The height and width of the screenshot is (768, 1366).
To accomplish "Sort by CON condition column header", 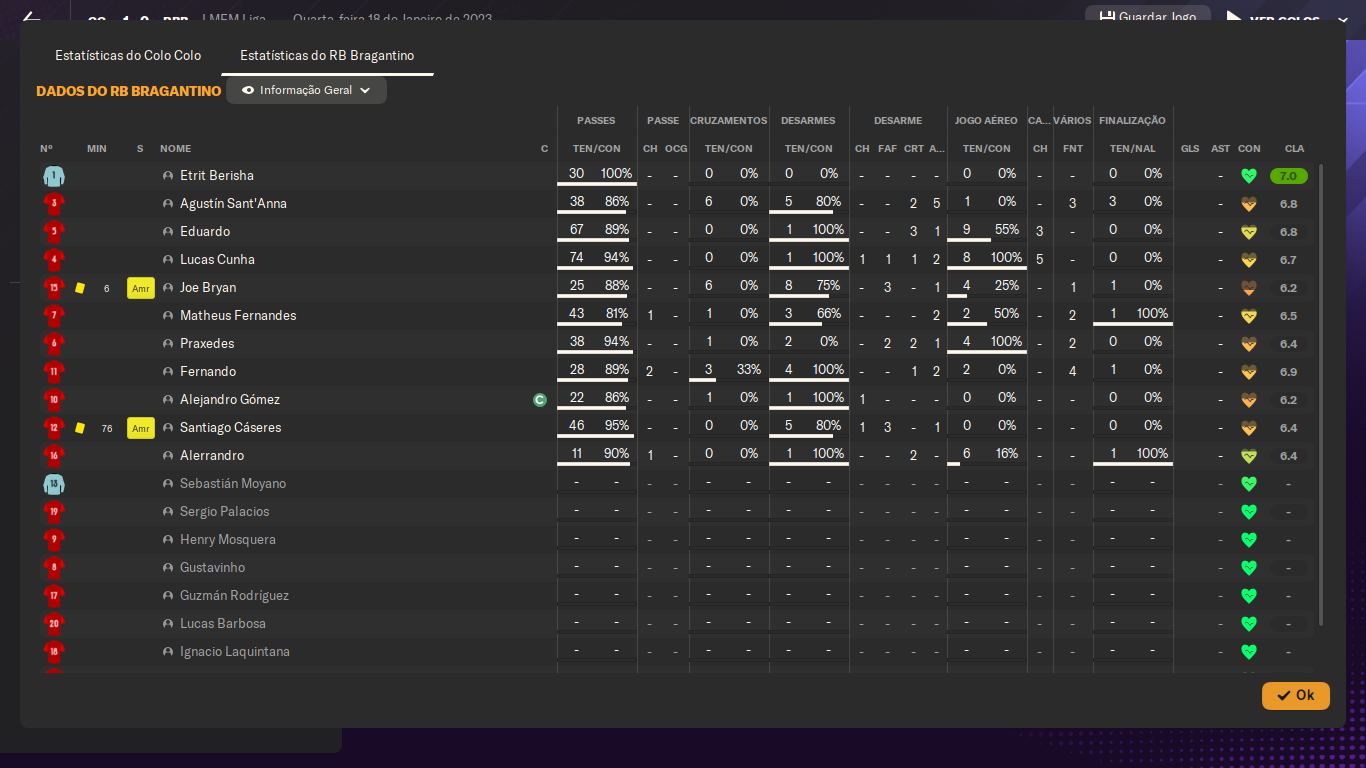I will [x=1249, y=149].
